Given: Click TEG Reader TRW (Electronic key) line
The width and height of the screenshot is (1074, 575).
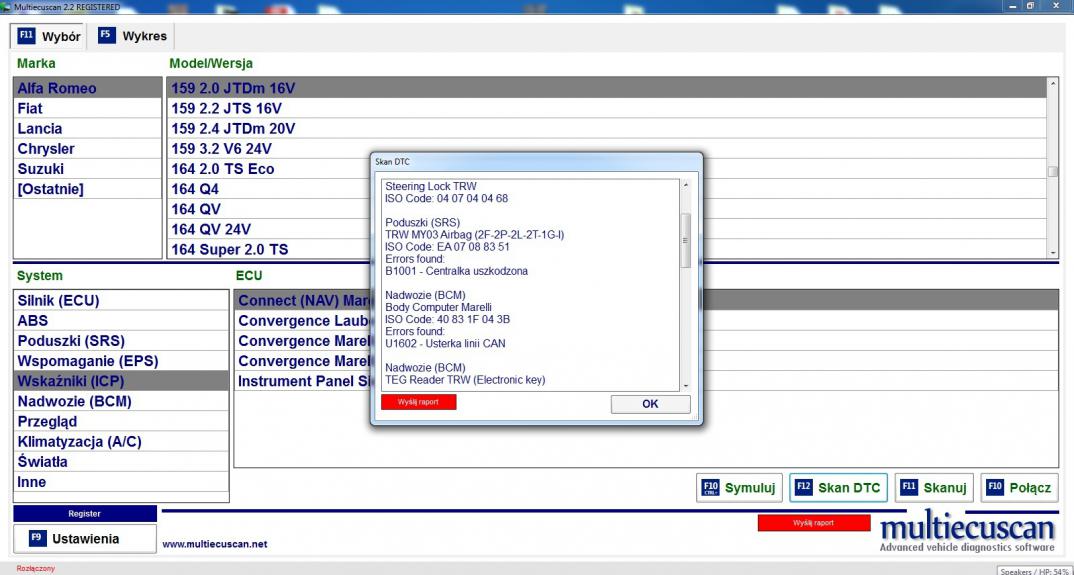Looking at the screenshot, I should [465, 380].
